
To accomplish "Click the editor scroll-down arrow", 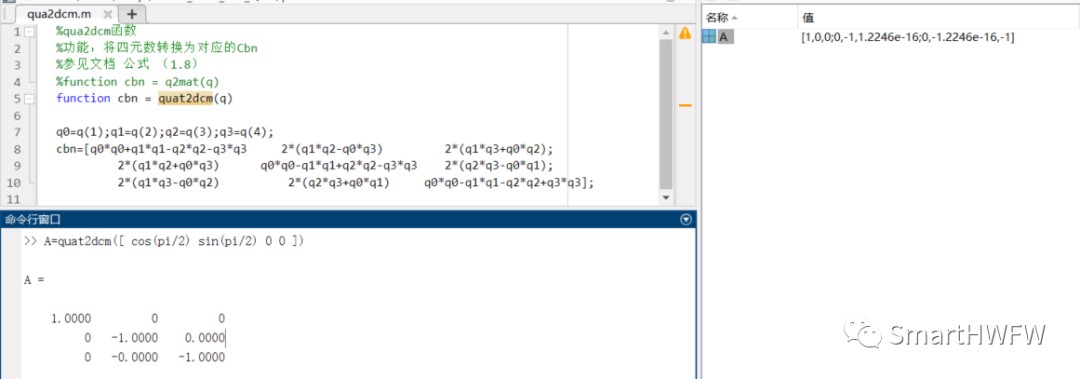I will tap(665, 198).
